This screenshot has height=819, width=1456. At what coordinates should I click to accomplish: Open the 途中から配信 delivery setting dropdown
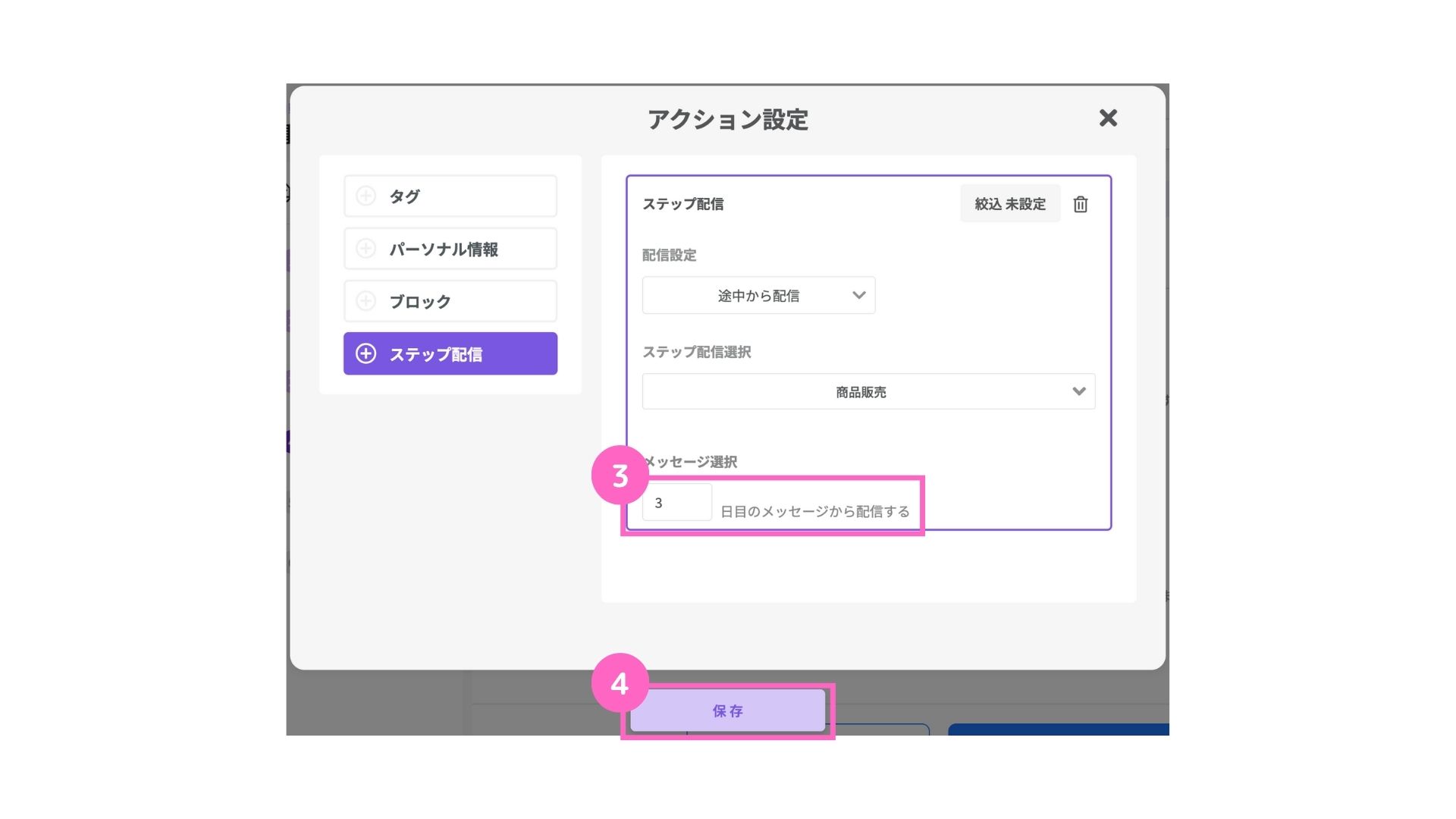pyautogui.click(x=758, y=295)
